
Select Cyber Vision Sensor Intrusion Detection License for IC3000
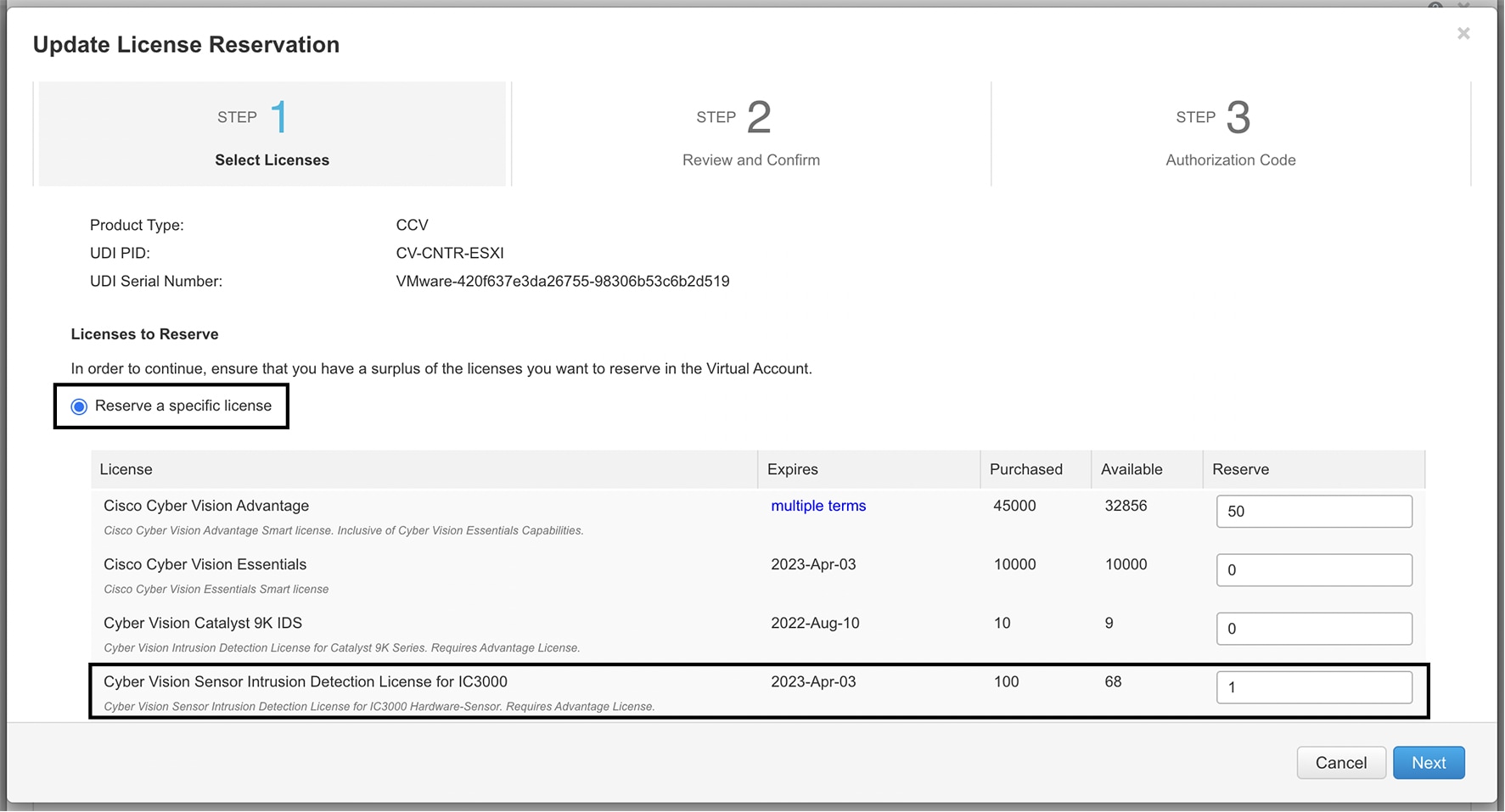(x=306, y=681)
